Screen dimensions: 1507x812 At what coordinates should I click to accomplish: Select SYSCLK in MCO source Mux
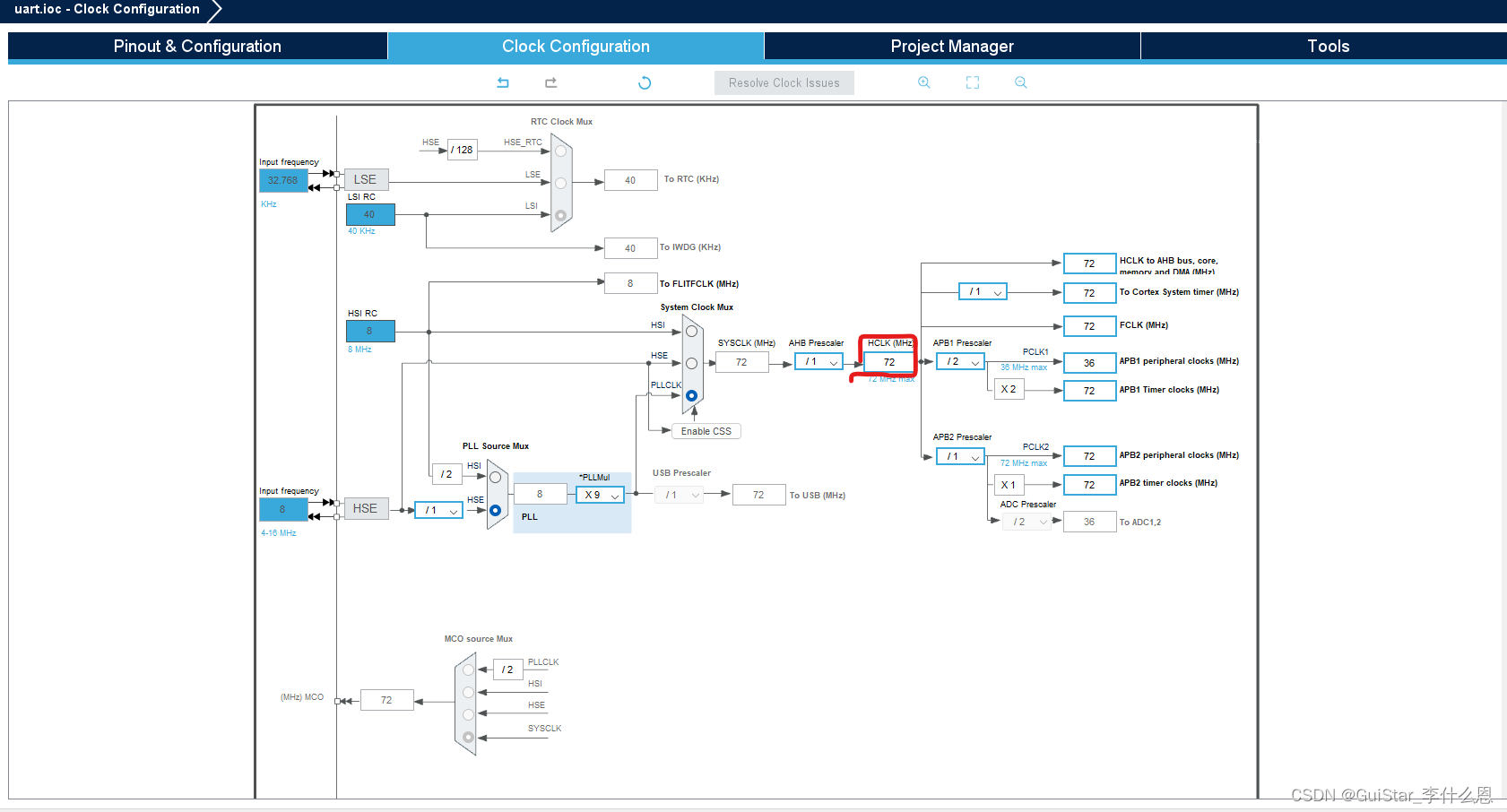pos(468,737)
